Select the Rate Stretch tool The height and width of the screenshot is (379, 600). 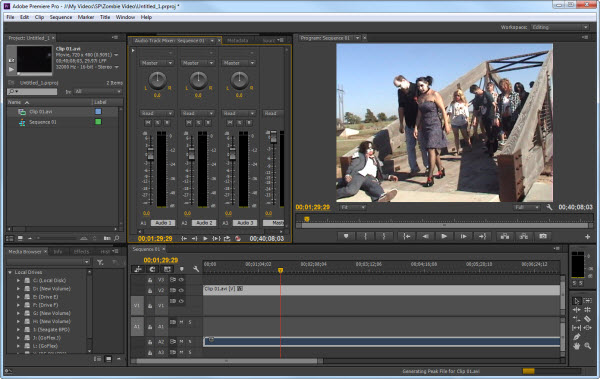[576, 319]
